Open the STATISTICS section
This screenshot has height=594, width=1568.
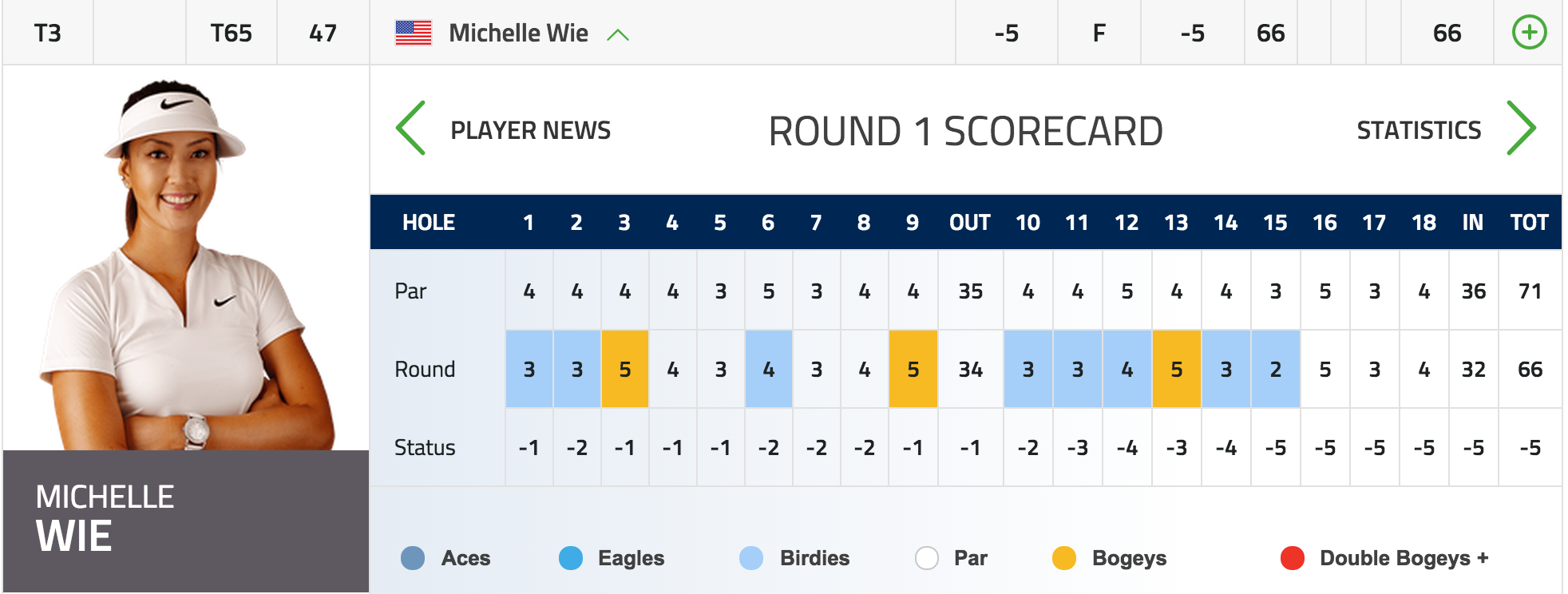pyautogui.click(x=1419, y=130)
